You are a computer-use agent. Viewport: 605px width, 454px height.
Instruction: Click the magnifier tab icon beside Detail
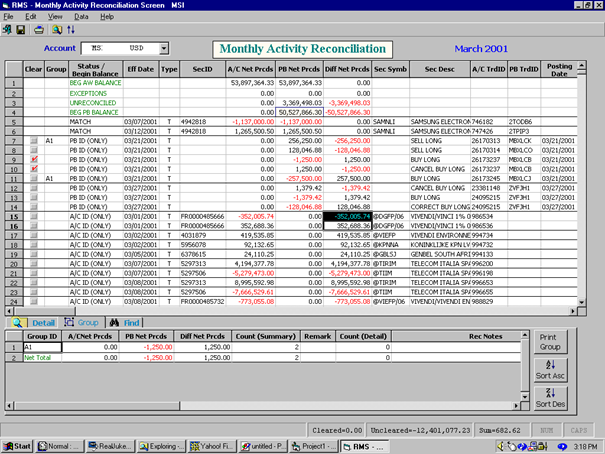[x=17, y=322]
